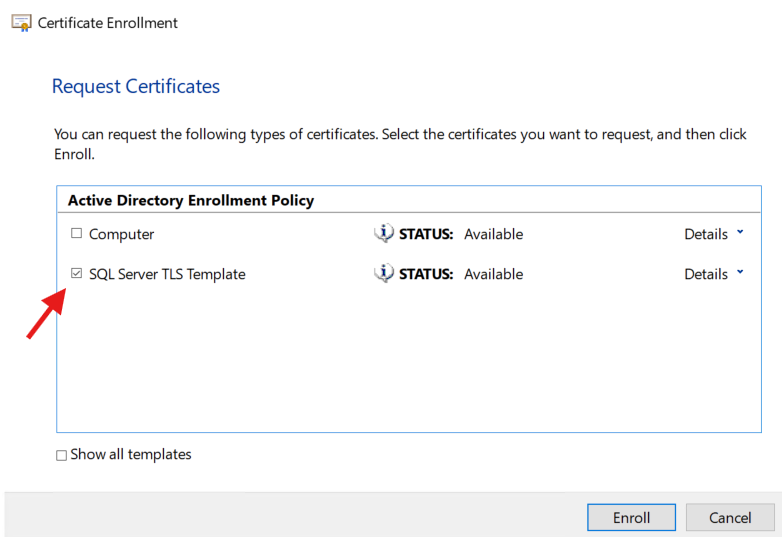The width and height of the screenshot is (782, 537).
Task: Click the Enroll button
Action: coord(631,518)
